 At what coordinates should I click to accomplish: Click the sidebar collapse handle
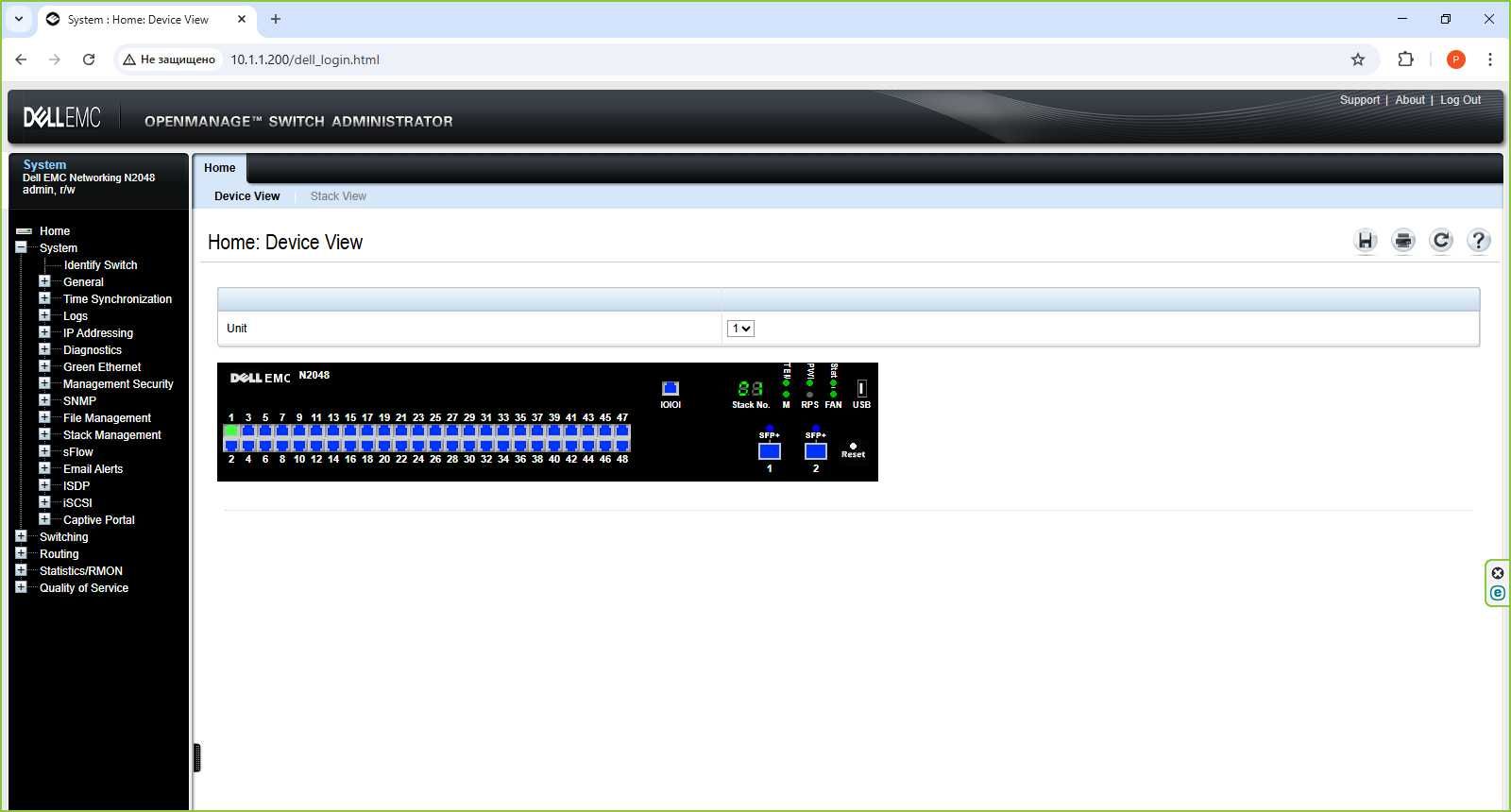pos(196,758)
